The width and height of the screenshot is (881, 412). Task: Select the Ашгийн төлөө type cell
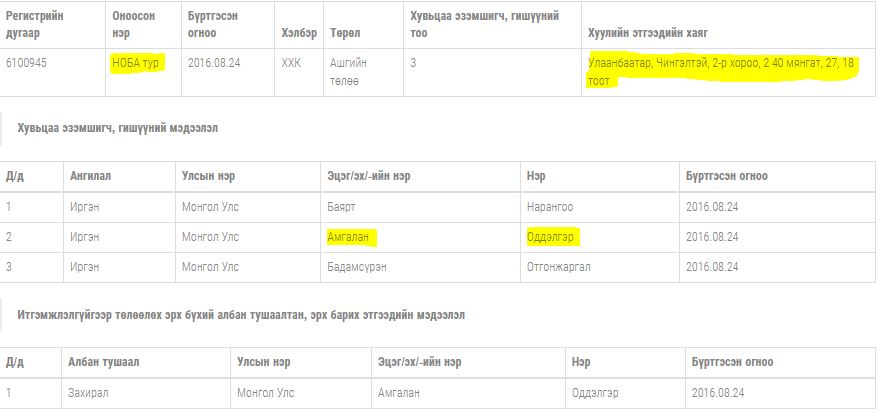[x=349, y=70]
